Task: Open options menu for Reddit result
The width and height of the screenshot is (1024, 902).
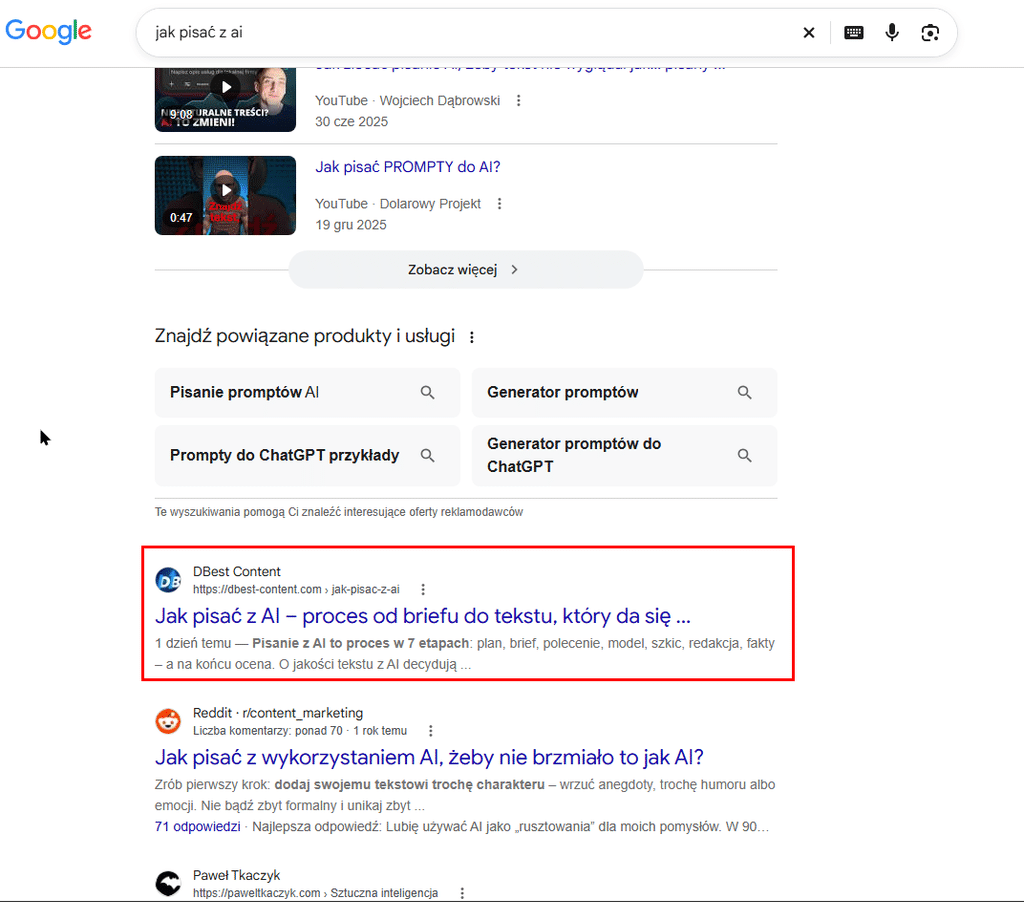Action: tap(430, 731)
